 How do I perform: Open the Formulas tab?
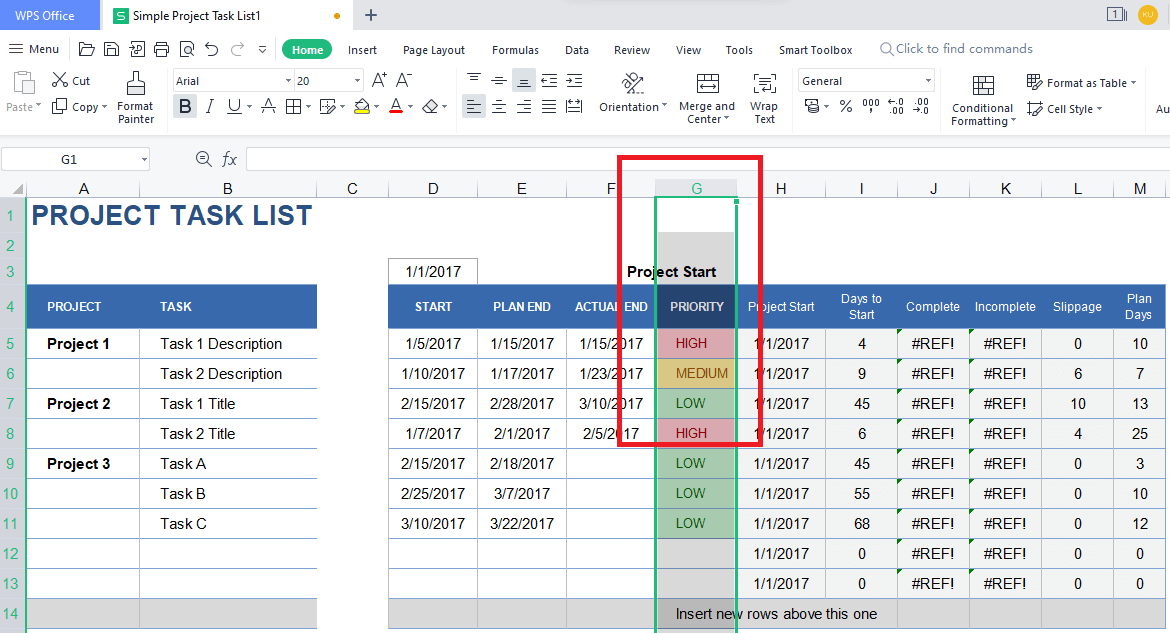pyautogui.click(x=515, y=50)
